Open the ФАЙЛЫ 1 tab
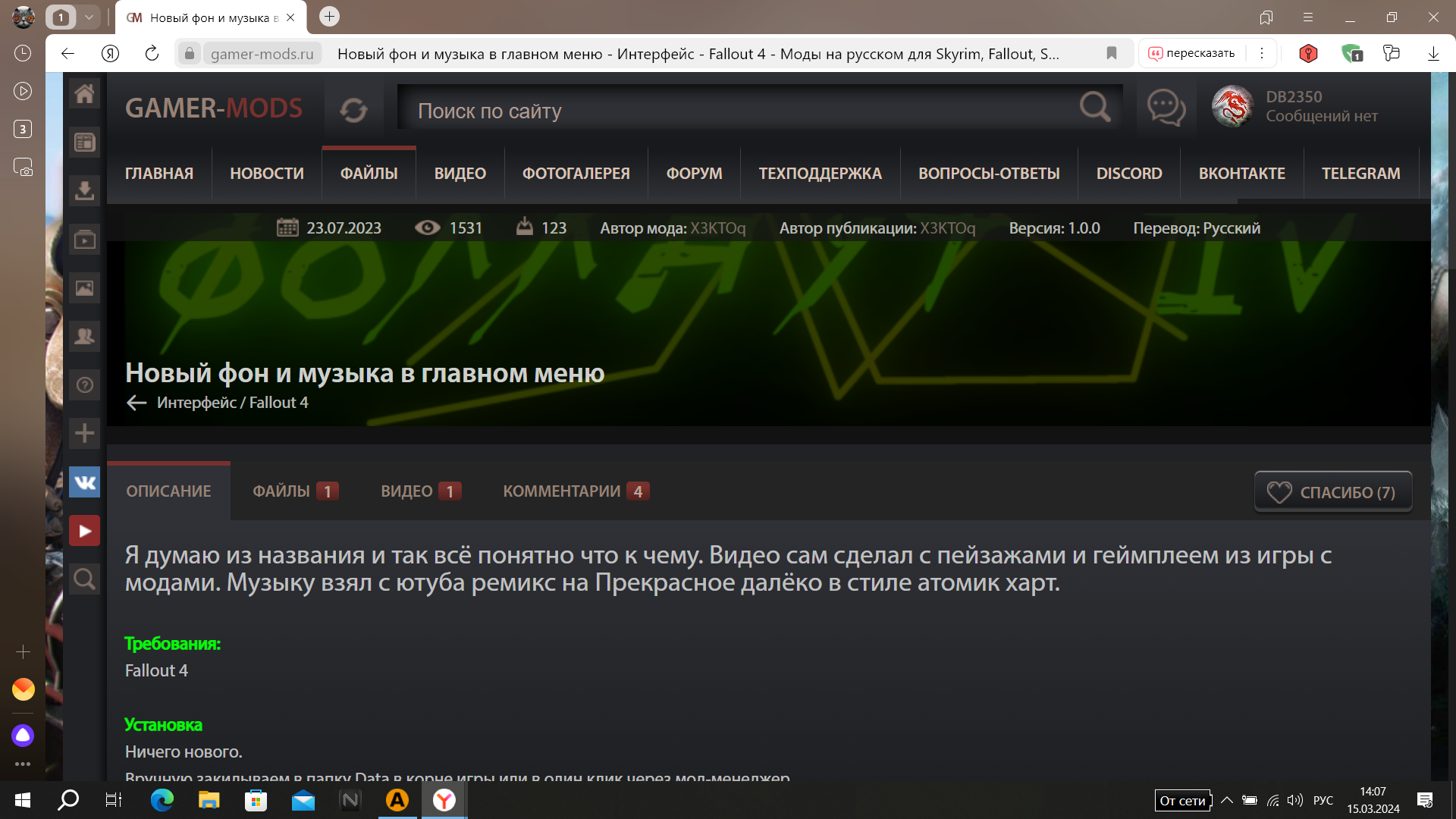Image resolution: width=1456 pixels, height=819 pixels. tap(295, 491)
